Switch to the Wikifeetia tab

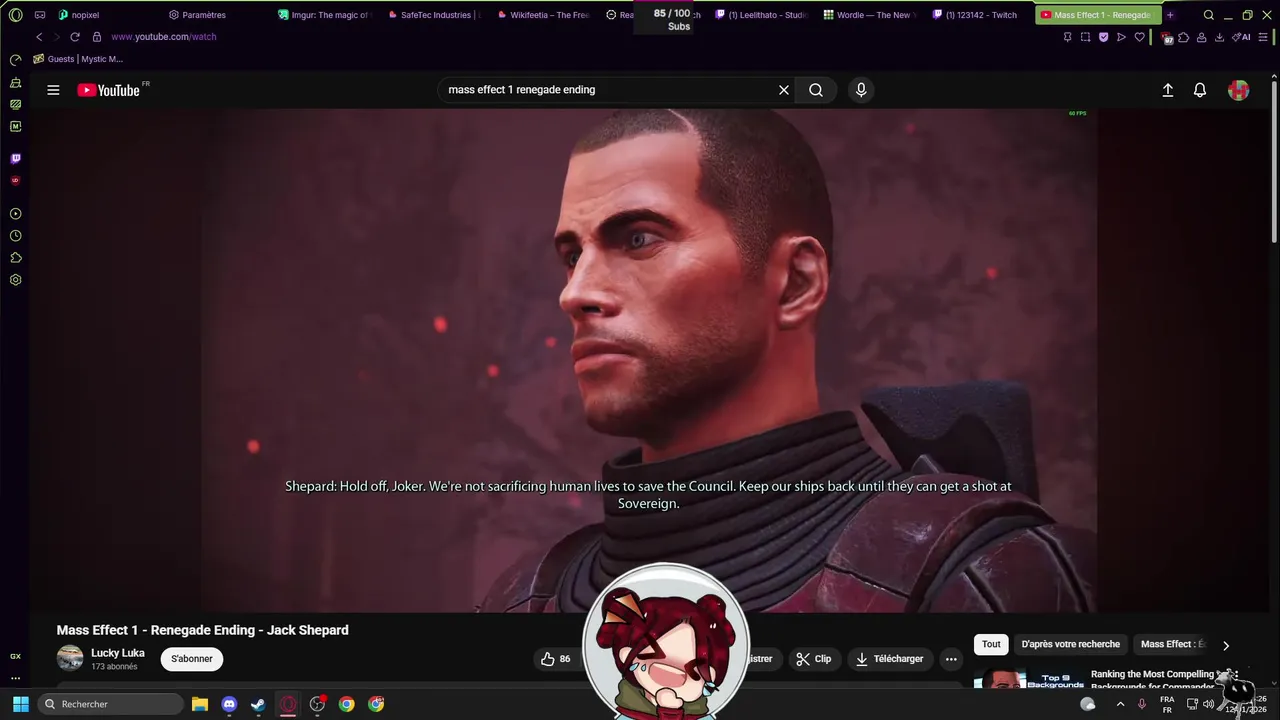[545, 15]
